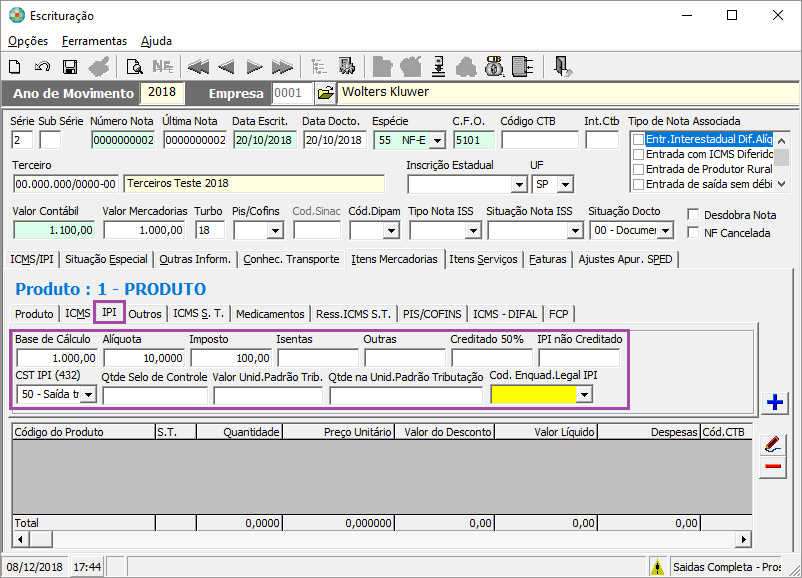Viewport: 802px width, 578px height.
Task: Click the IPI Alíquota field showing 10,0000
Action: pos(143,358)
